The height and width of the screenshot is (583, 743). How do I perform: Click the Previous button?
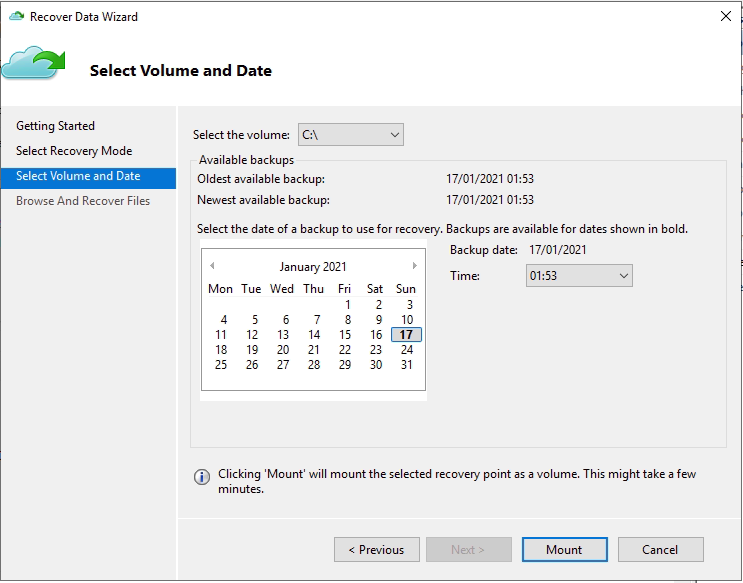376,550
